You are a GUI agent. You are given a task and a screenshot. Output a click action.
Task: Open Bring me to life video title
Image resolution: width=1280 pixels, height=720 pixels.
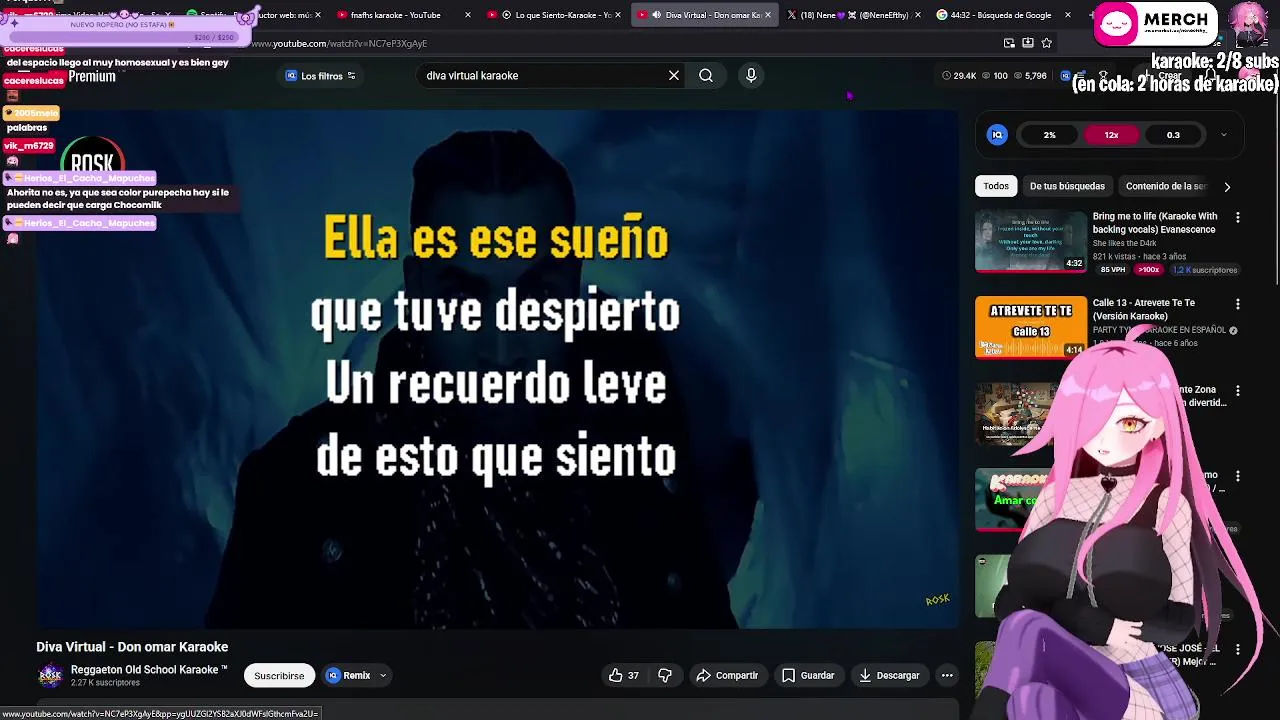1155,223
